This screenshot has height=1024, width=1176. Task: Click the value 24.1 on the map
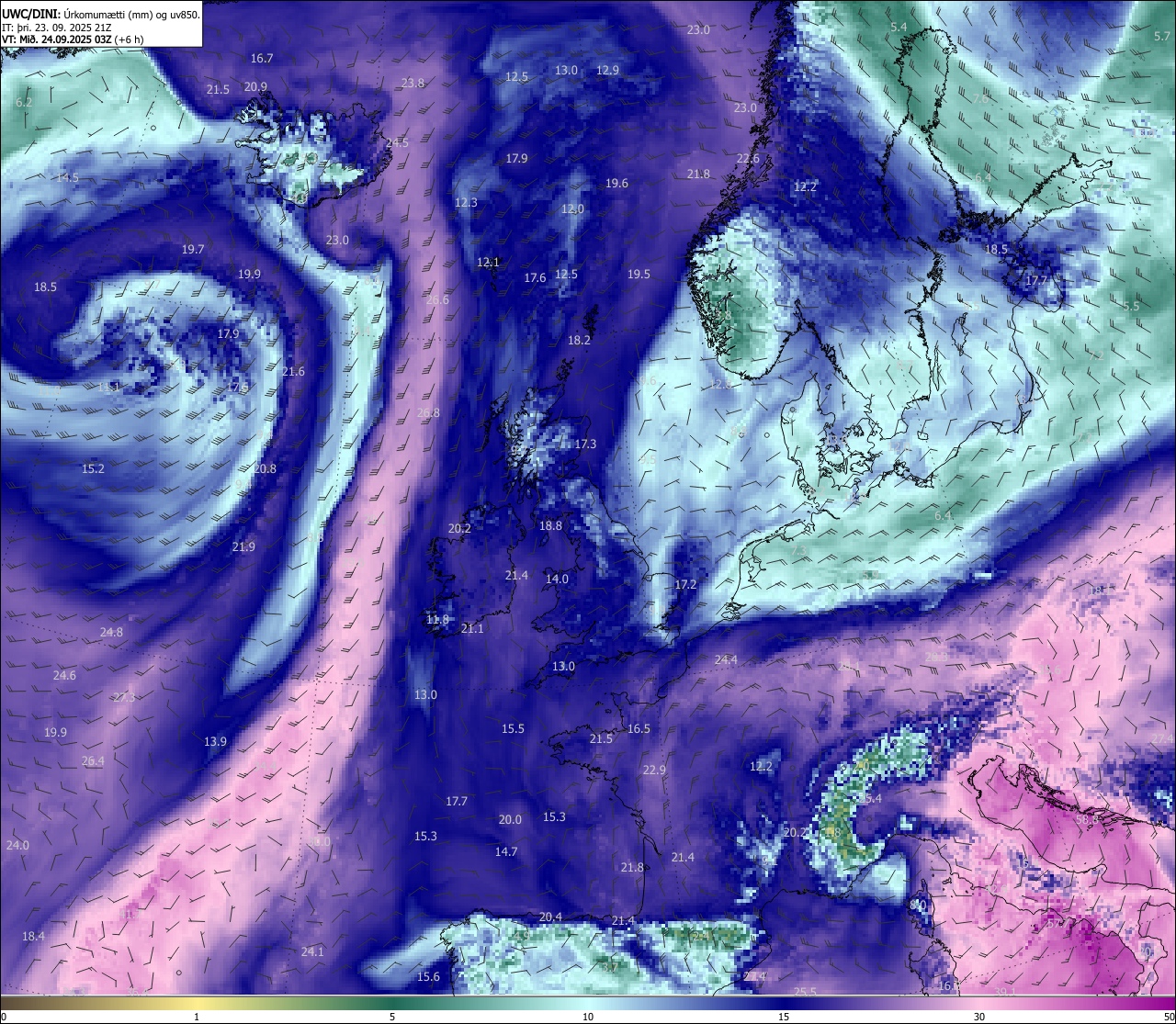pos(312,952)
